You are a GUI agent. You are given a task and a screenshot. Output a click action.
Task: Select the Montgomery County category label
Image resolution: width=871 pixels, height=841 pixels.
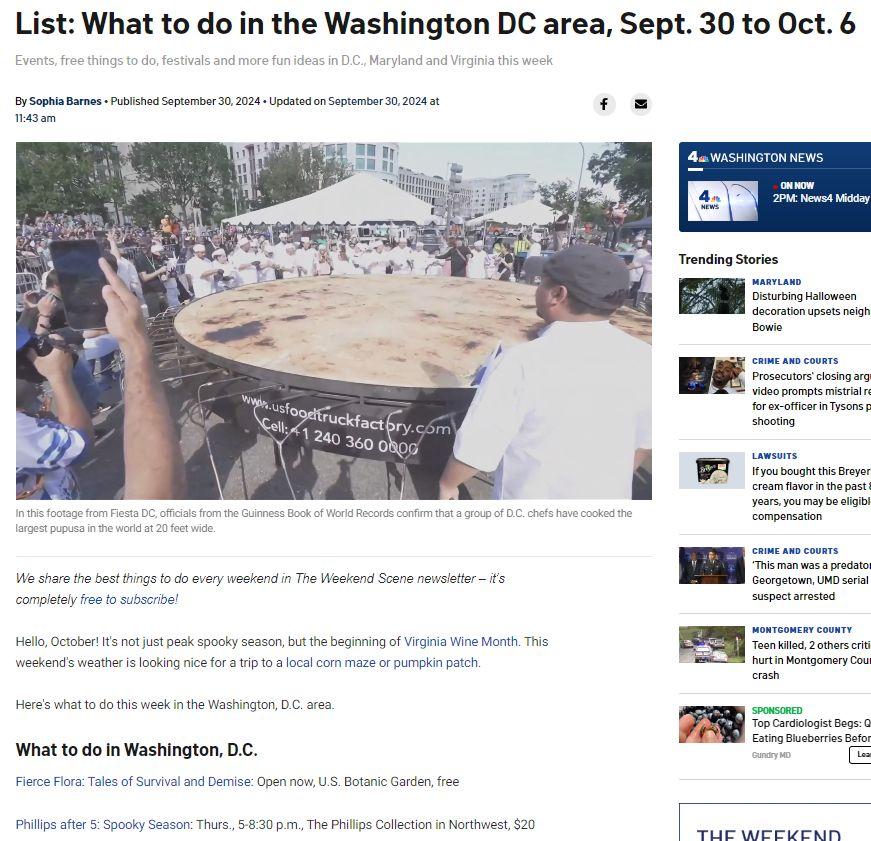(x=802, y=630)
